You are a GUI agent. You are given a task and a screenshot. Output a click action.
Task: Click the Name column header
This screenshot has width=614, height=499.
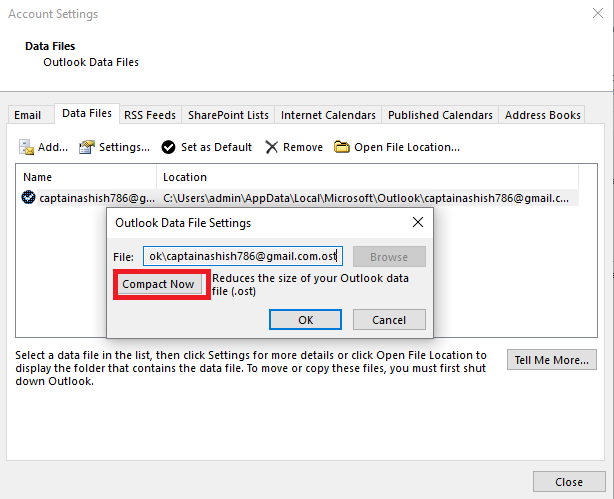tap(86, 177)
